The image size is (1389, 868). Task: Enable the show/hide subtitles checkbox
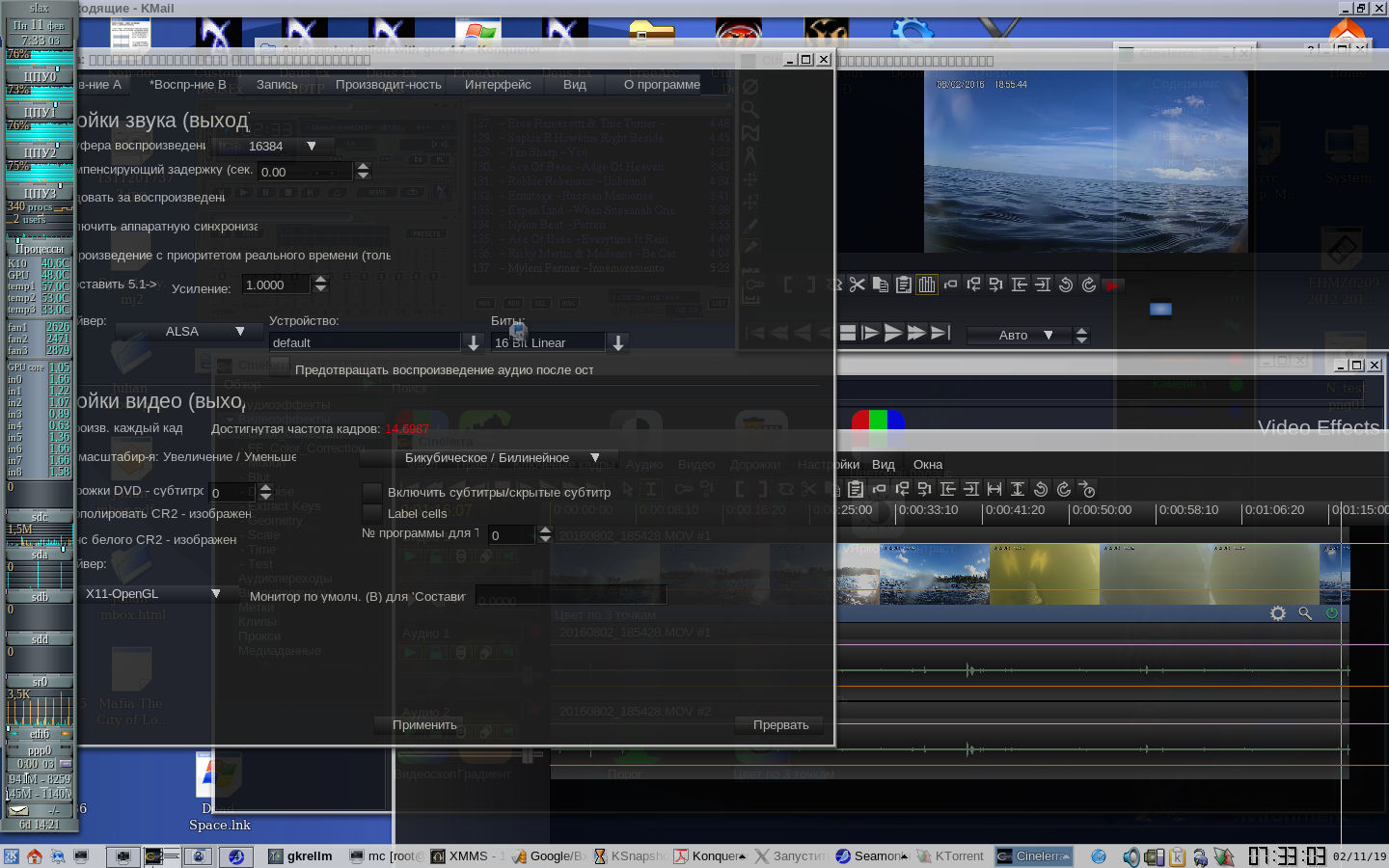[372, 492]
